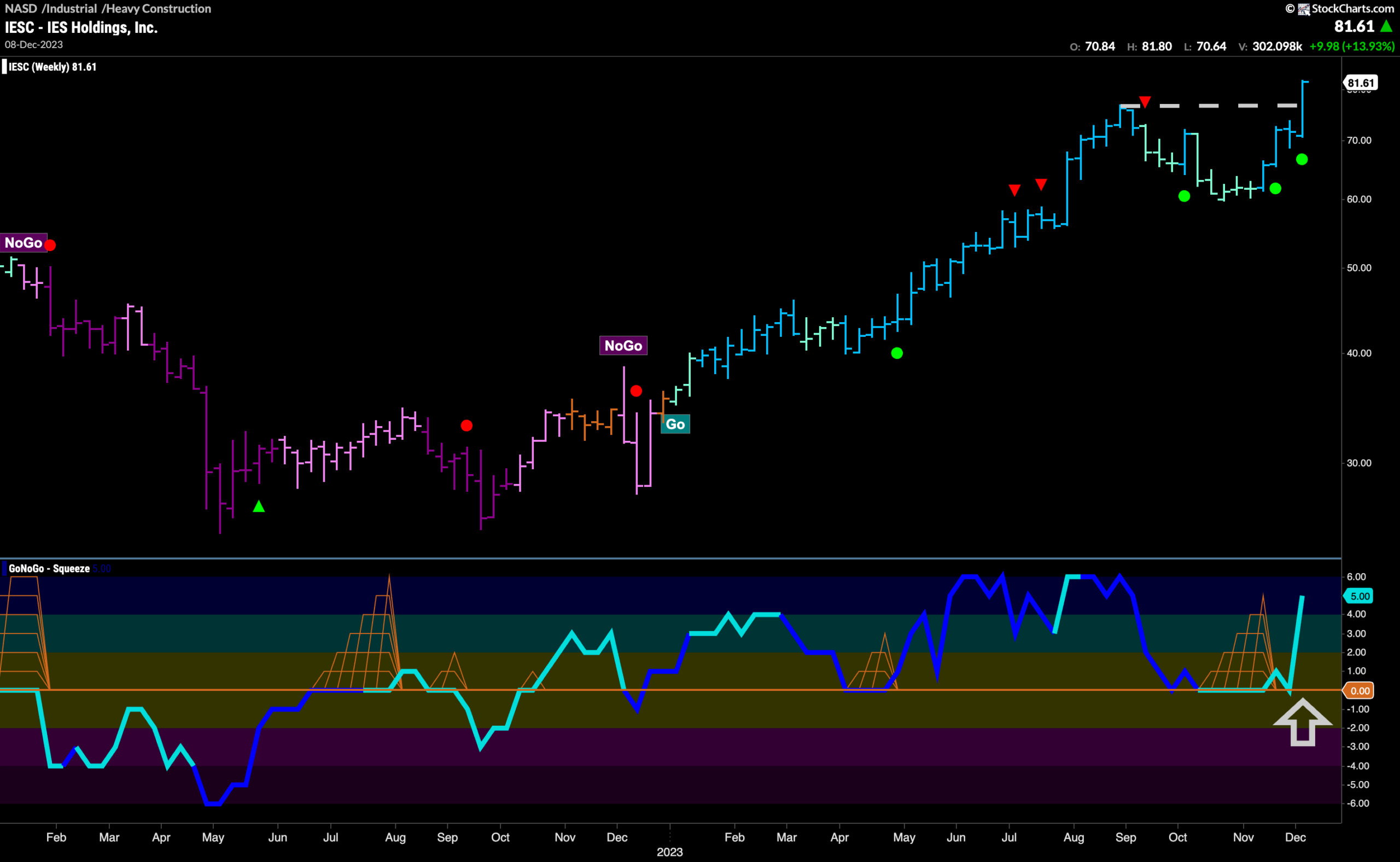The height and width of the screenshot is (862, 1400).
Task: Click the orange 0.00 zero-line tag
Action: pos(1360,691)
